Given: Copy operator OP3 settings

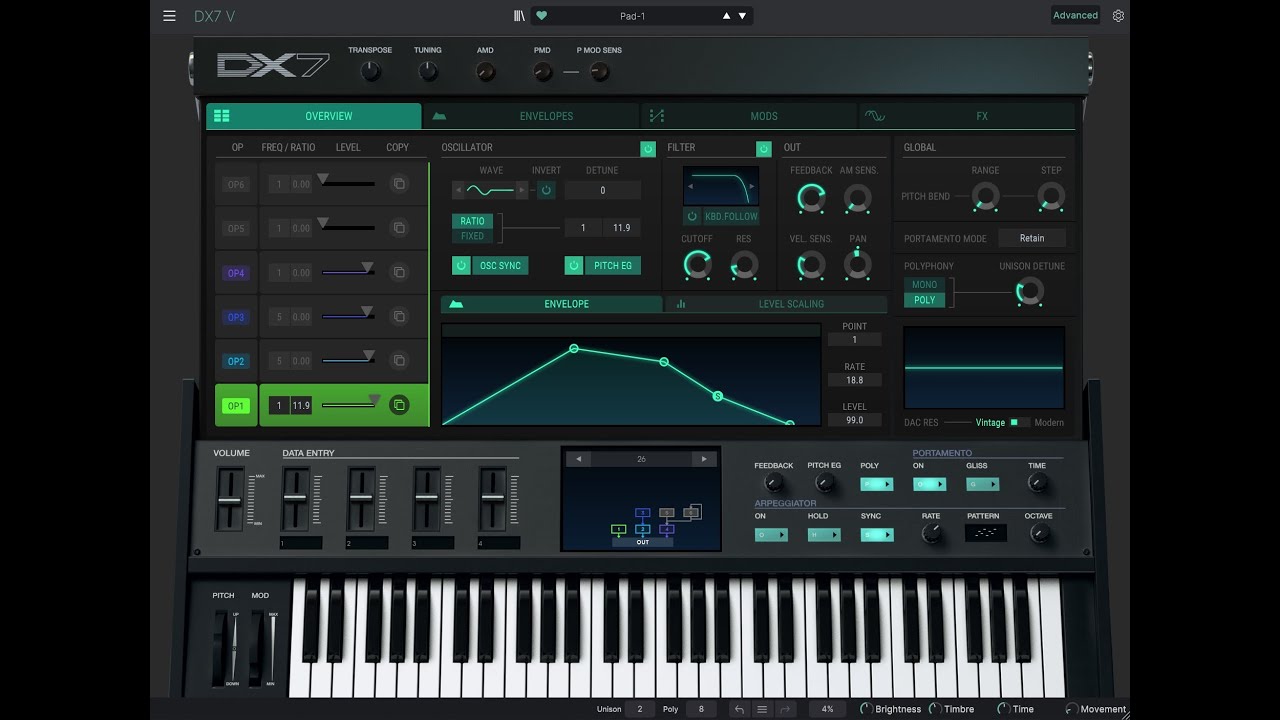Looking at the screenshot, I should 399,317.
